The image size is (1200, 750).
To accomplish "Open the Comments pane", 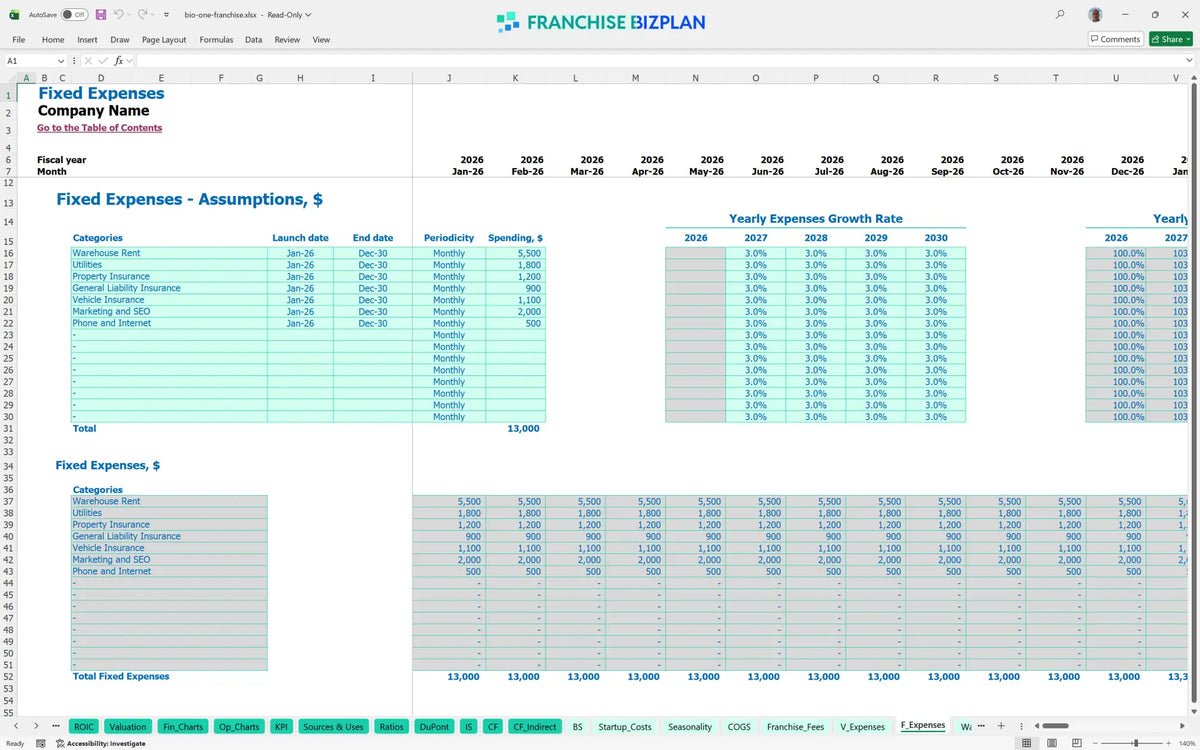I will click(x=1115, y=39).
